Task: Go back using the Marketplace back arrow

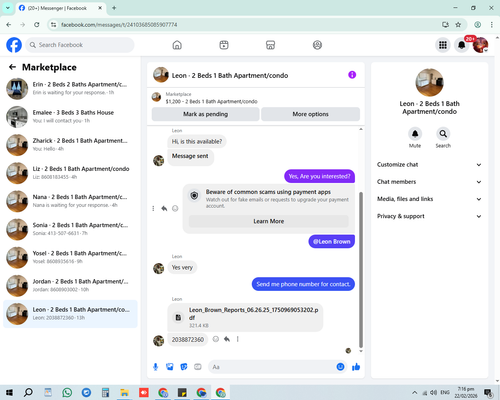Action: click(x=12, y=67)
